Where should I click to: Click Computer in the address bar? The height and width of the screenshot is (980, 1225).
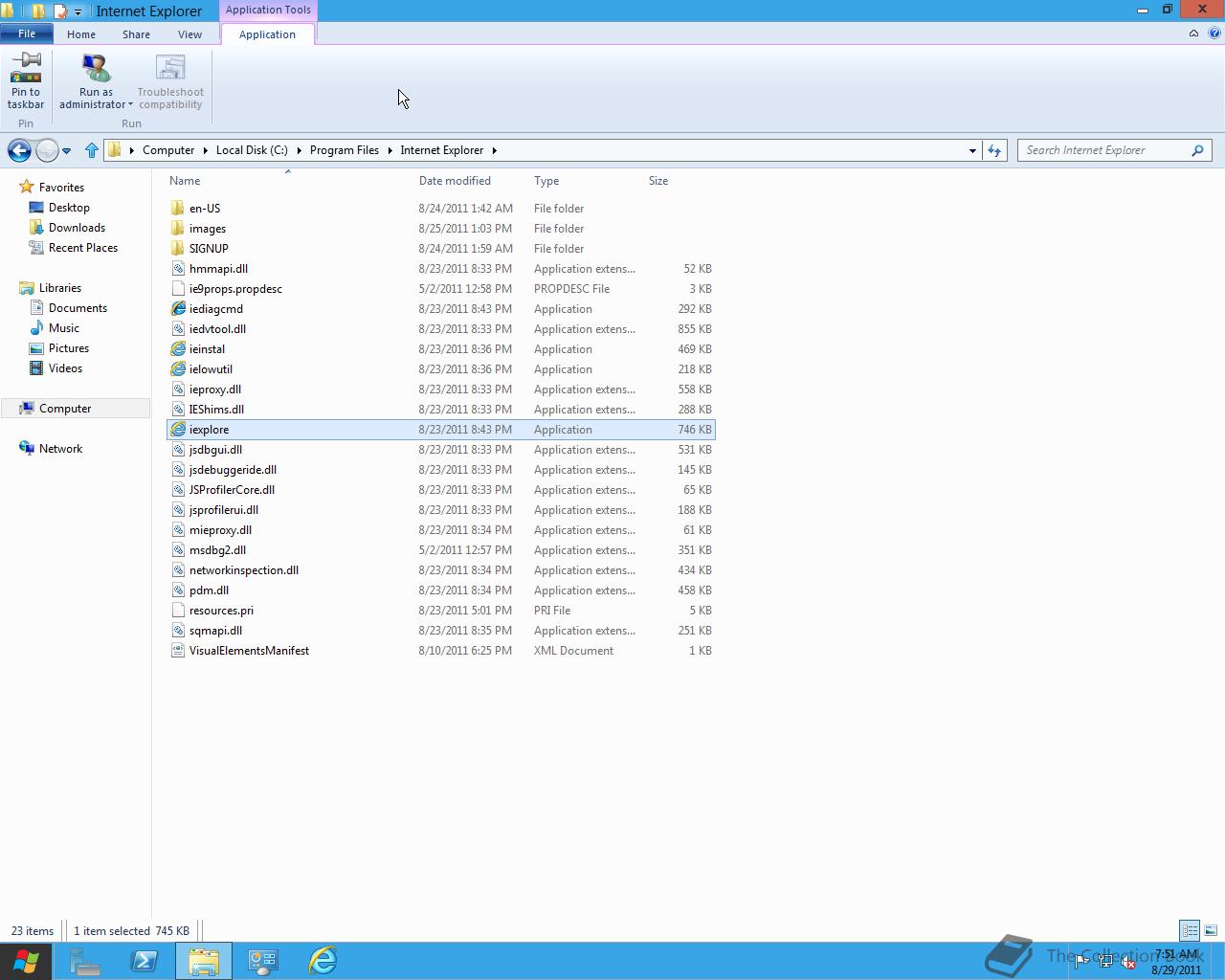pyautogui.click(x=168, y=150)
